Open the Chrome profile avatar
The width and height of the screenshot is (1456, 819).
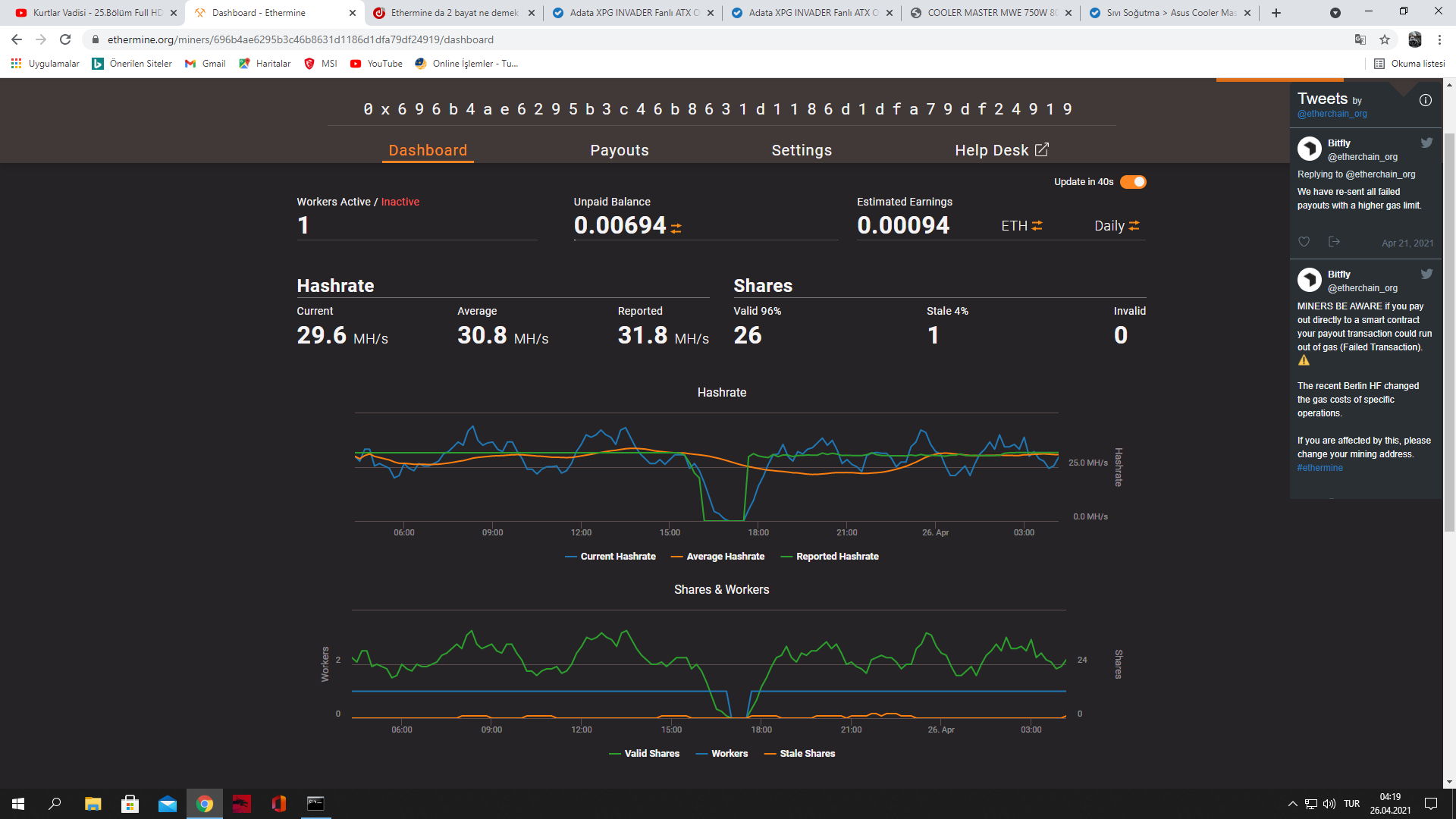click(1414, 39)
